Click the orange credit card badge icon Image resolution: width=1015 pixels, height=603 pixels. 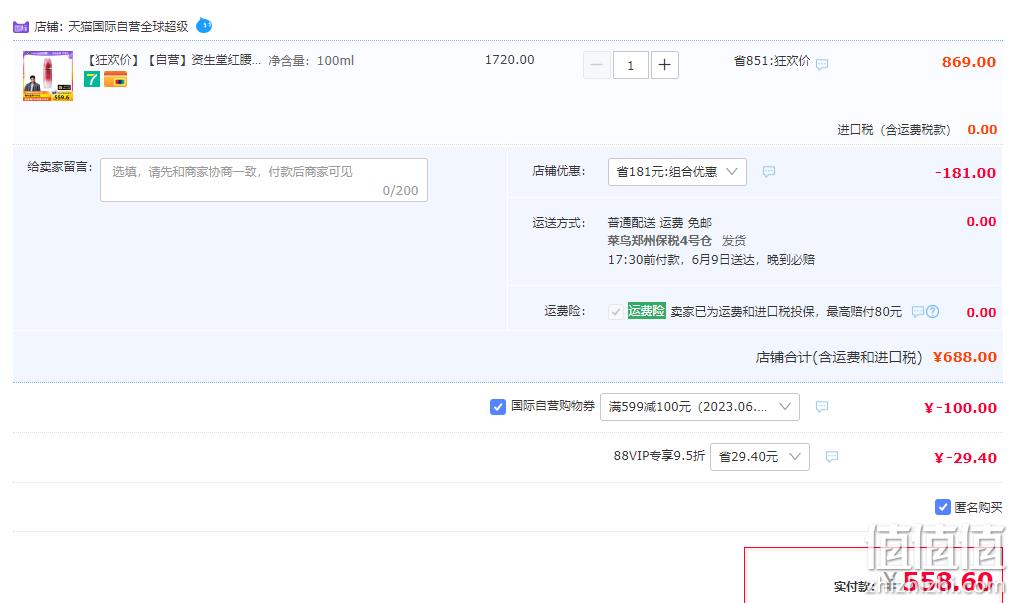pos(115,79)
